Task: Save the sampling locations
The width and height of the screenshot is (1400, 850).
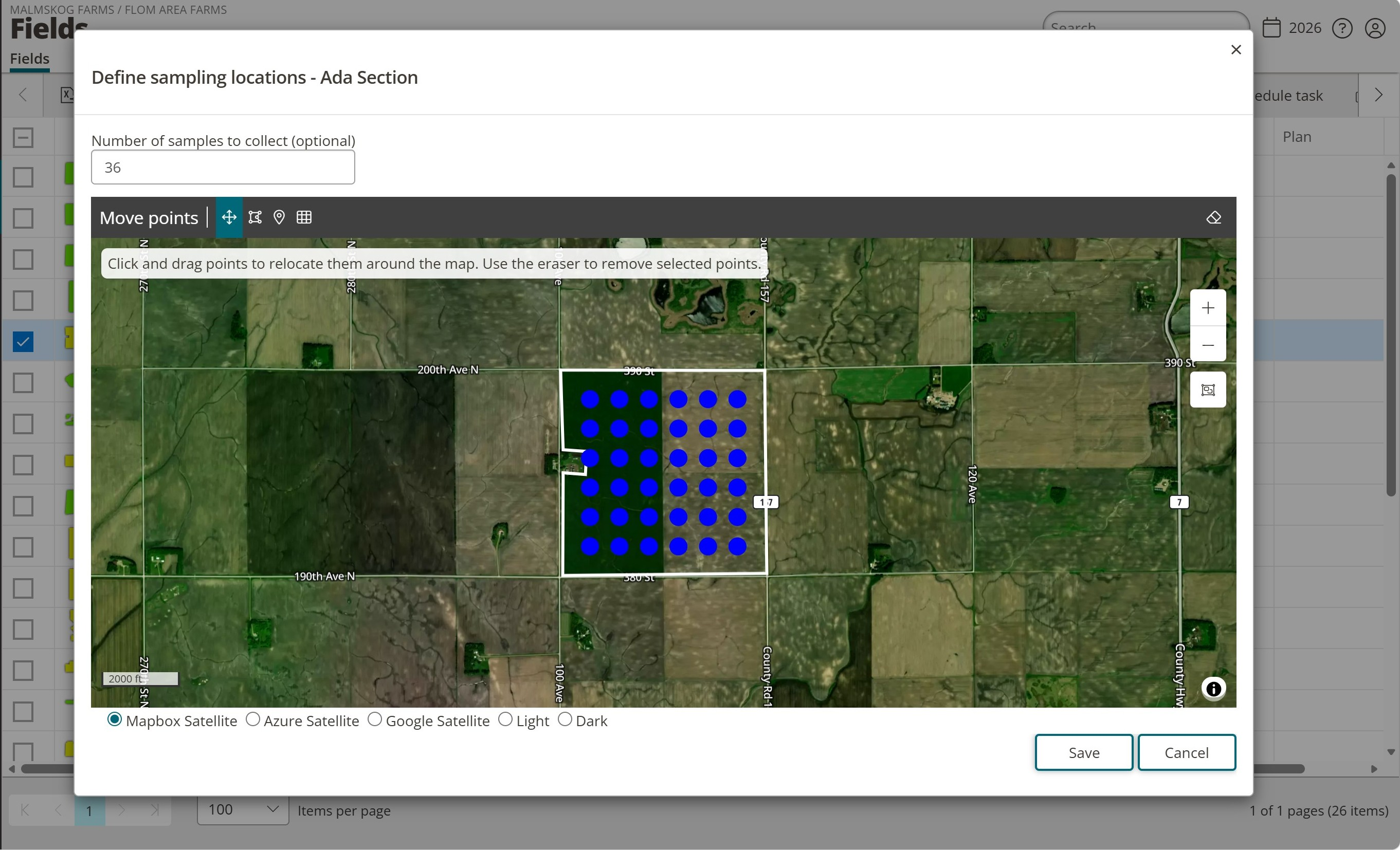Action: point(1083,753)
